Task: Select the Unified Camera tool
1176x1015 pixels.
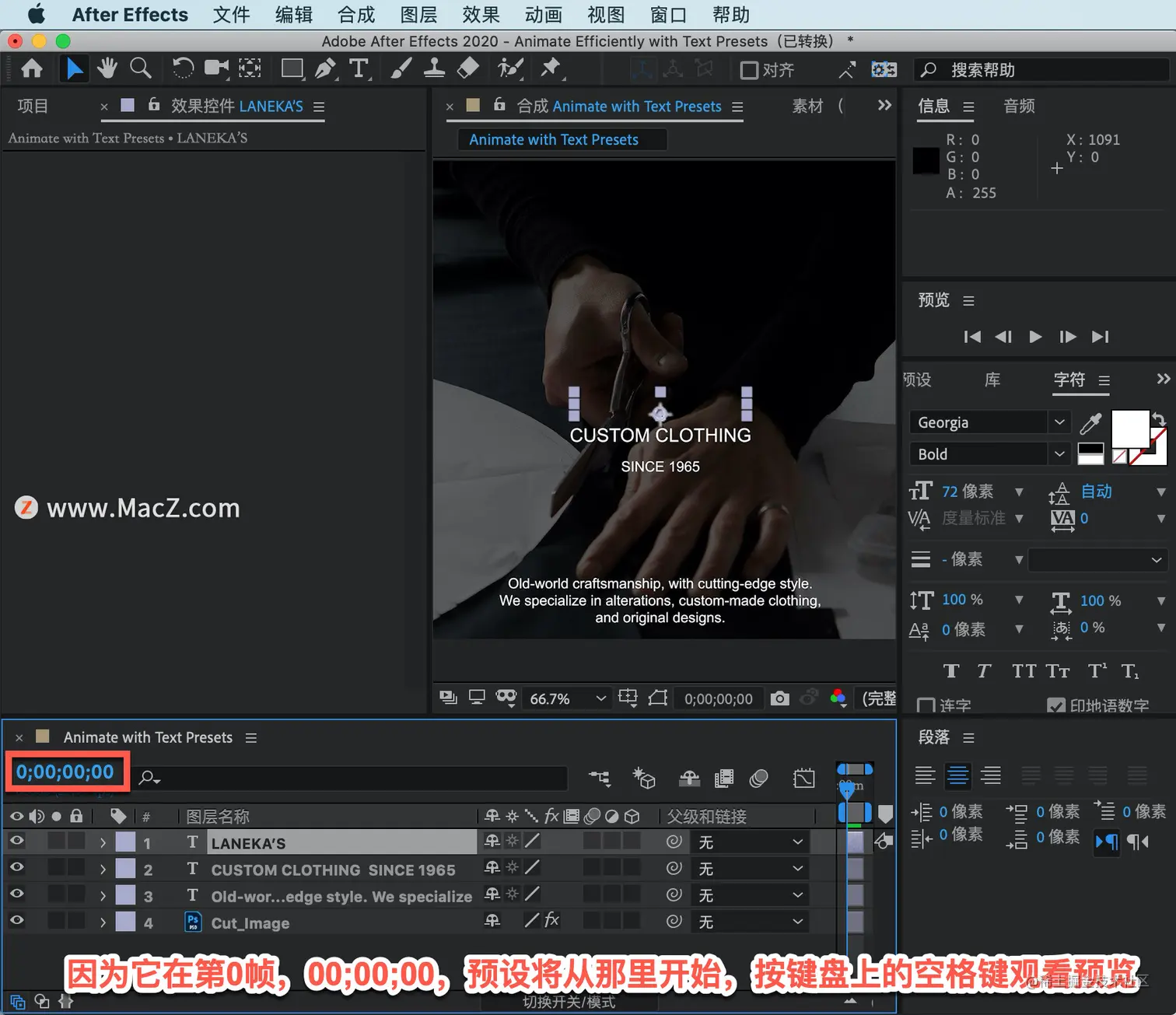Action: pyautogui.click(x=216, y=69)
